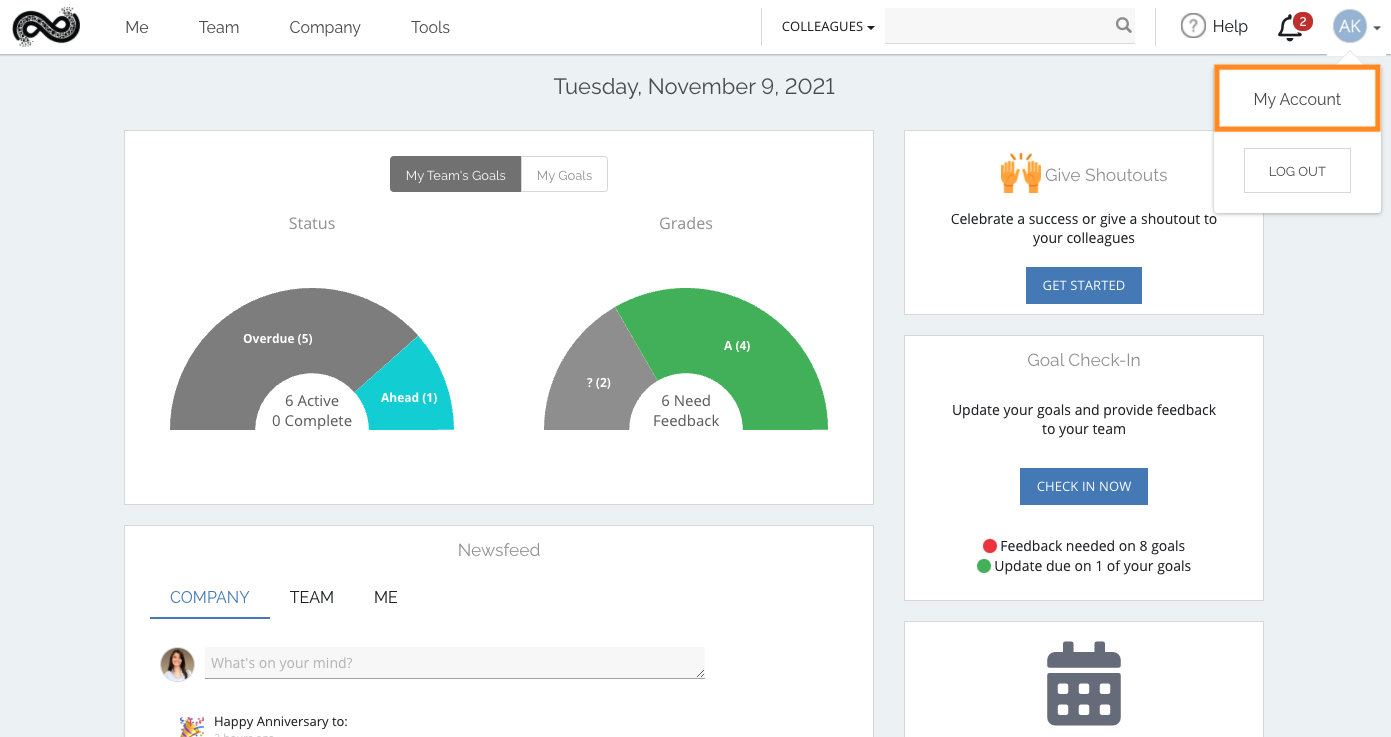Click the AK user avatar

click(1350, 27)
